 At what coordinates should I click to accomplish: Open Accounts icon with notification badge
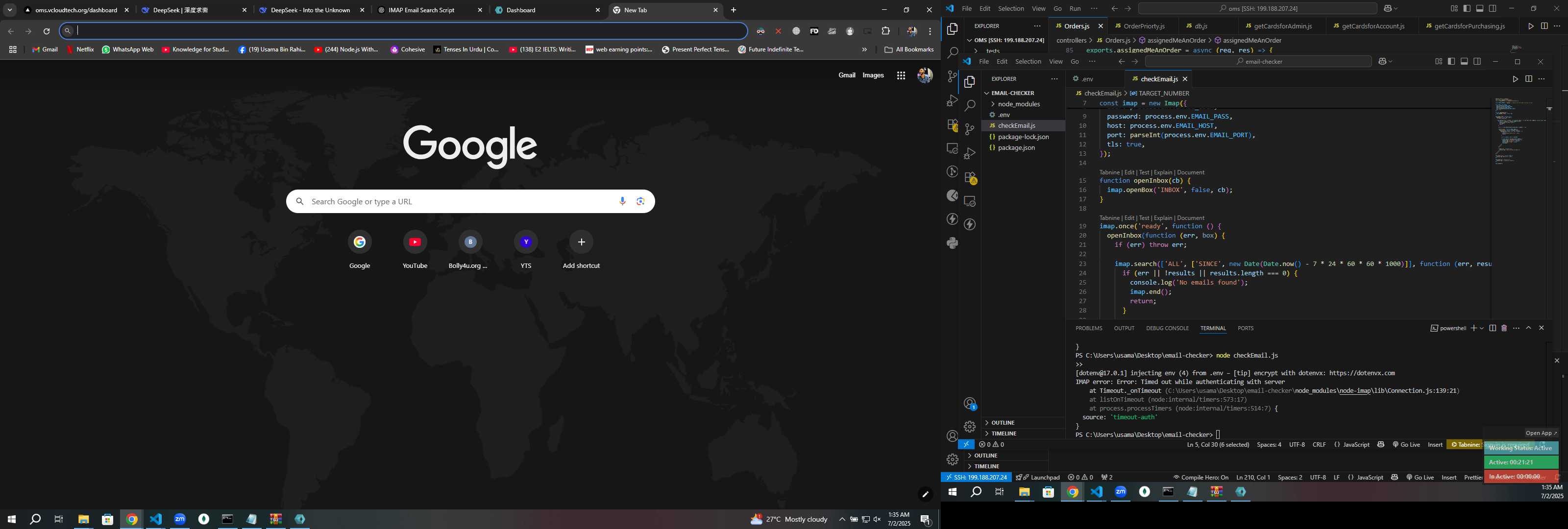tap(970, 404)
